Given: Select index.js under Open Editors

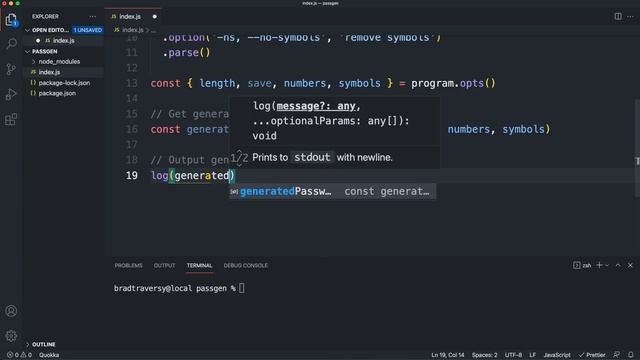Looking at the screenshot, I should click(x=63, y=40).
